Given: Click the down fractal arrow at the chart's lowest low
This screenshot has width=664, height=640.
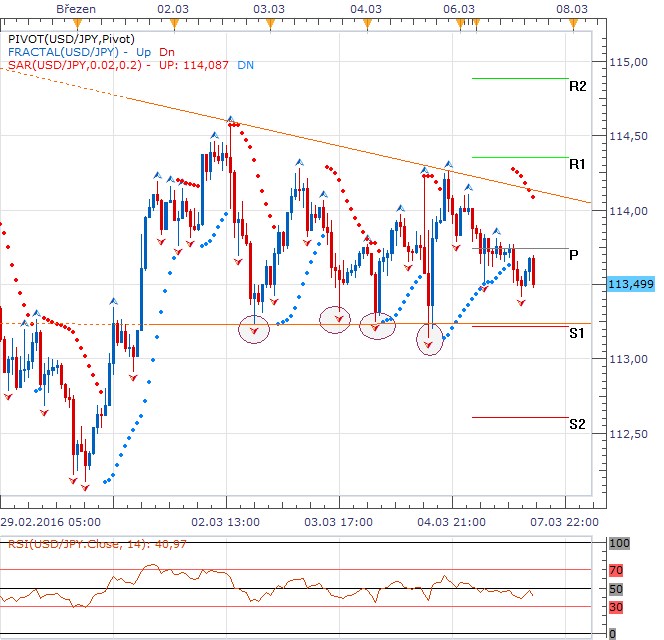Looking at the screenshot, I should coord(85,486).
